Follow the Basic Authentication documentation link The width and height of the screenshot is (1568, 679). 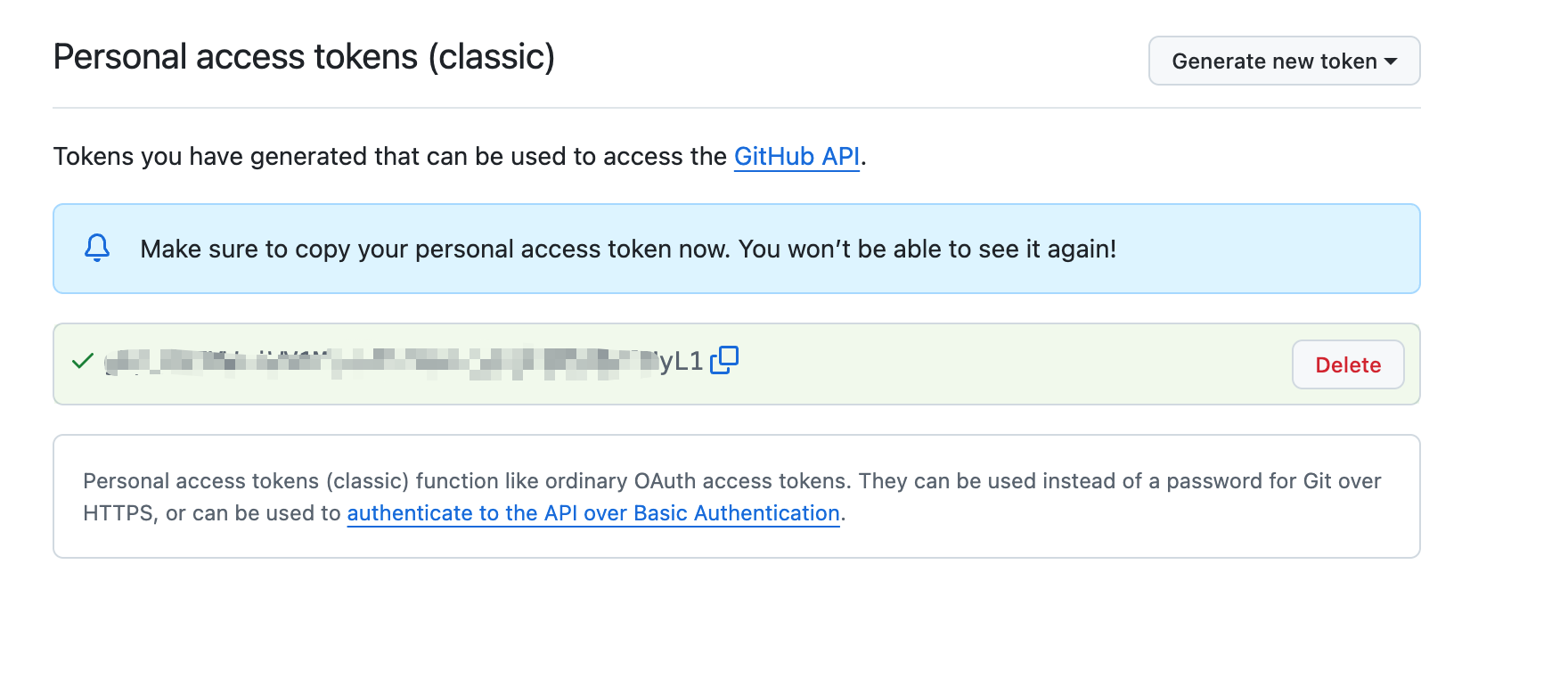(x=593, y=513)
